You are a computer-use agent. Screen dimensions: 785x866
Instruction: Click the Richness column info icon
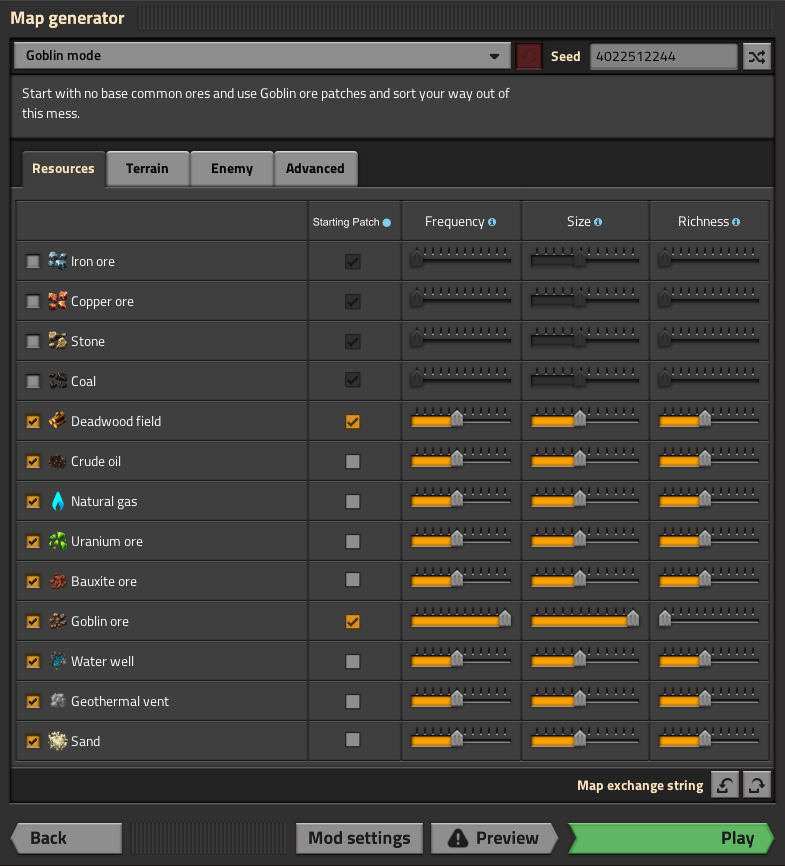click(736, 222)
